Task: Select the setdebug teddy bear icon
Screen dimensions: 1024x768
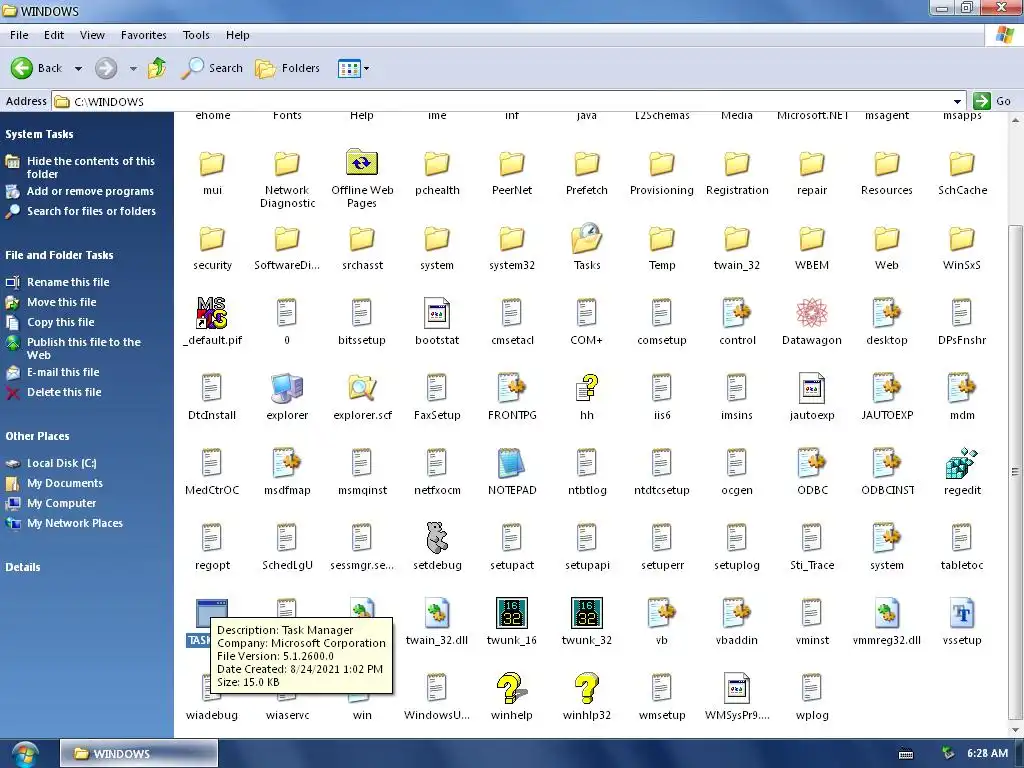Action: pyautogui.click(x=436, y=538)
